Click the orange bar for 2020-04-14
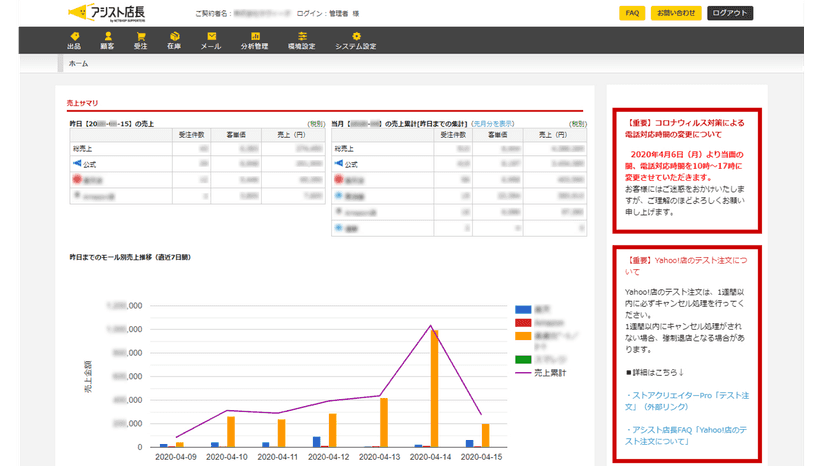This screenshot has height=466, width=828. [x=435, y=388]
